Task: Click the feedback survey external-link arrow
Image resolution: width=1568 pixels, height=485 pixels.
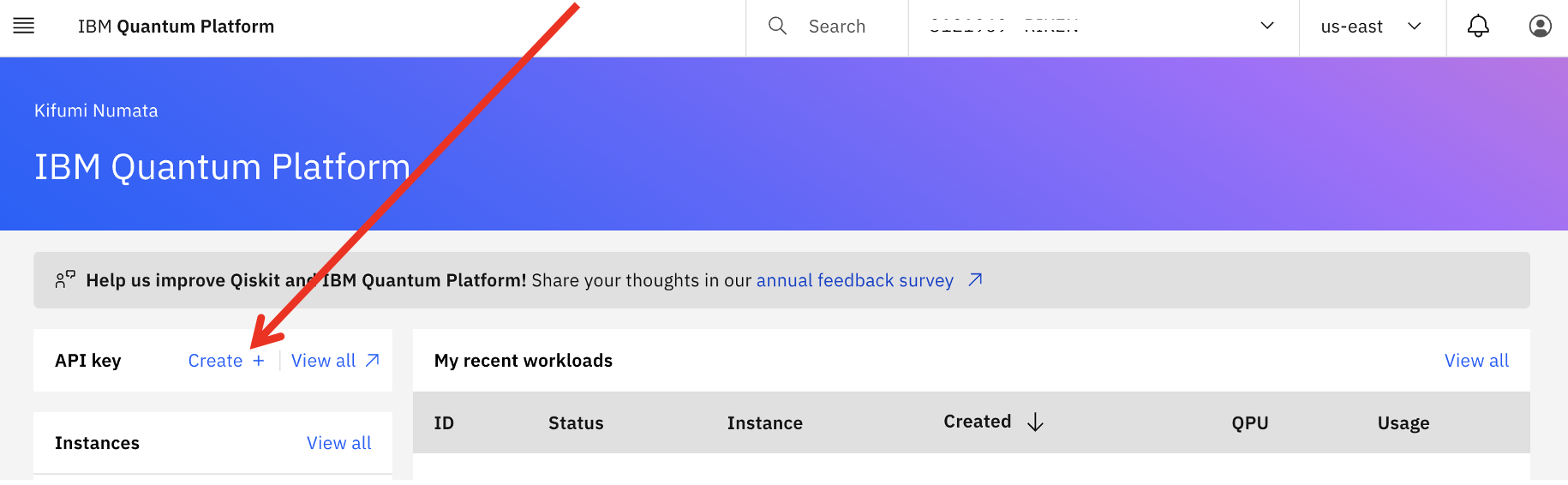Action: coord(975,280)
